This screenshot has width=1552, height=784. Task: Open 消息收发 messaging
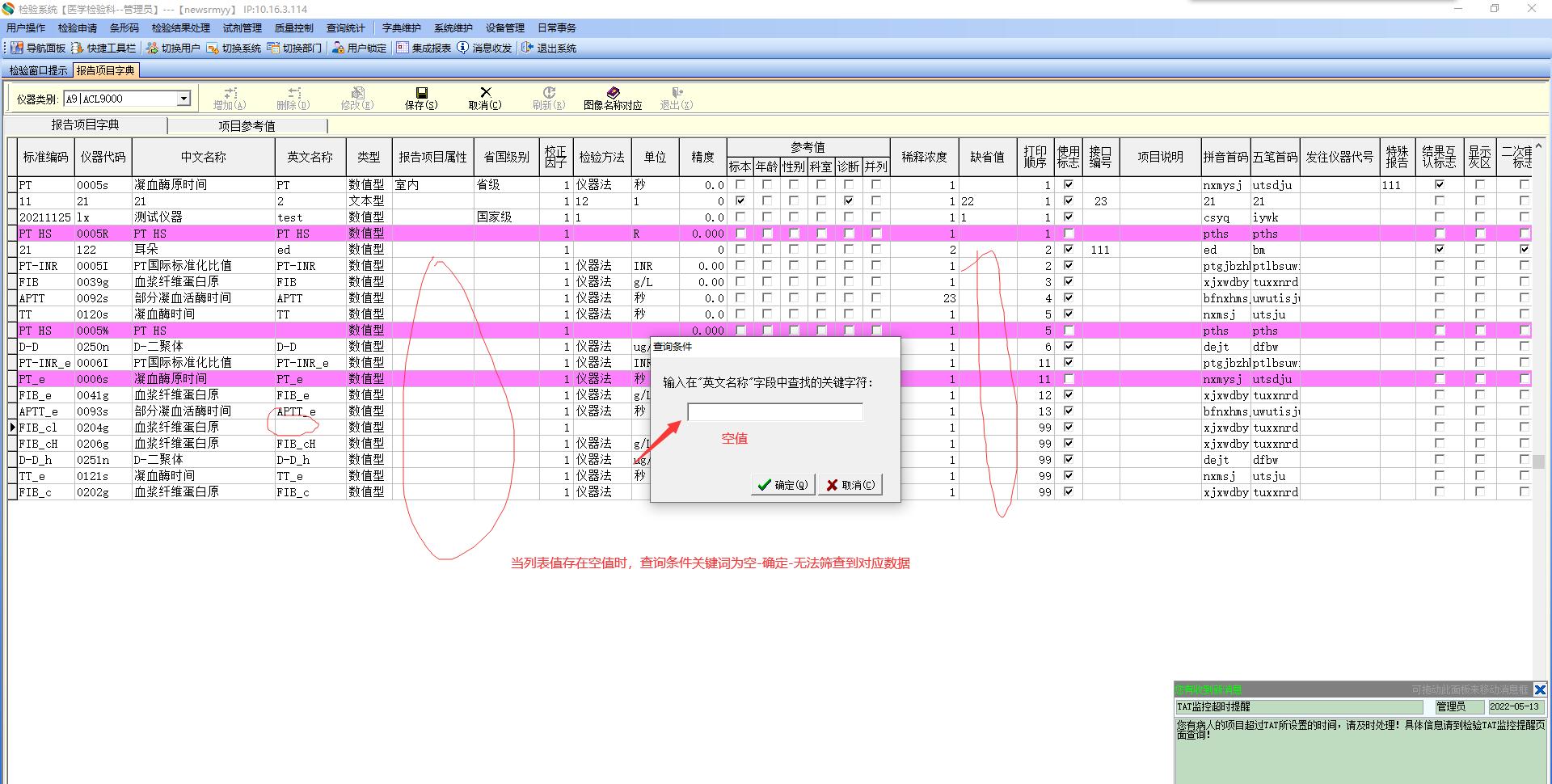click(x=484, y=48)
